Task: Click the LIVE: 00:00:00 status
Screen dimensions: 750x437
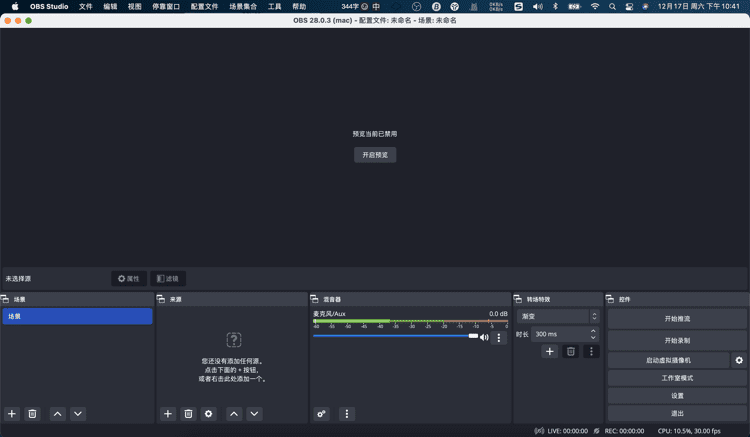Action: click(x=567, y=431)
